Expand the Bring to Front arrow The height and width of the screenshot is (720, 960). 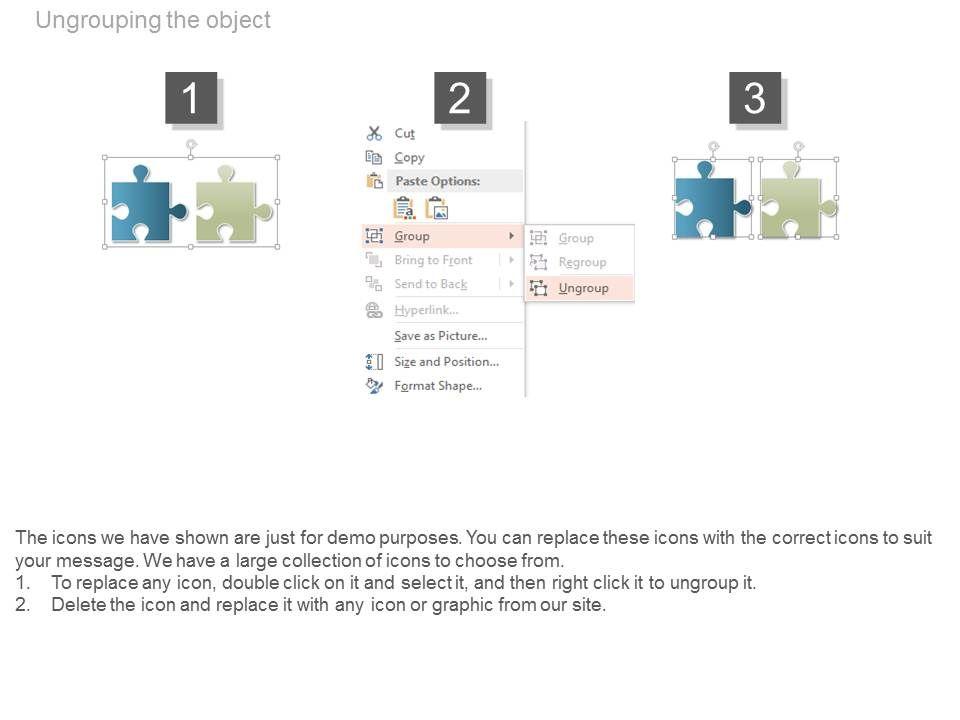pos(512,260)
